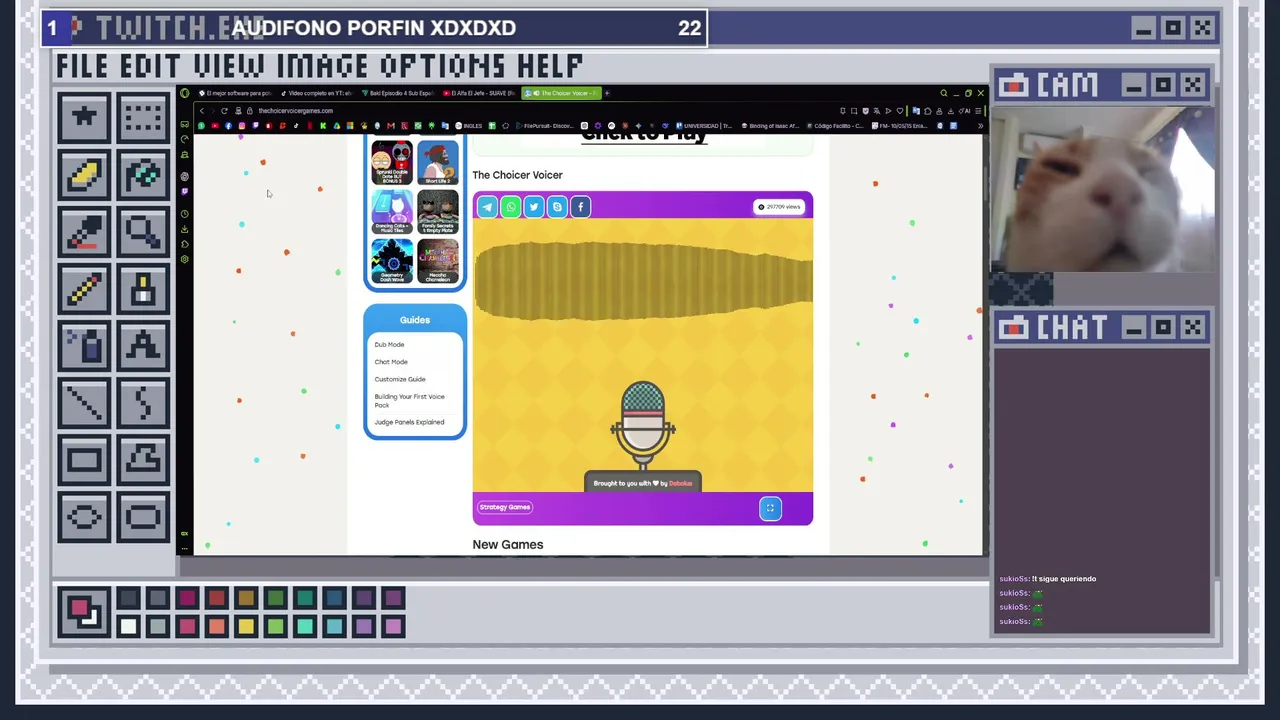1280x720 pixels.
Task: Pick the dark magenta swatch in top row
Action: click(x=187, y=598)
